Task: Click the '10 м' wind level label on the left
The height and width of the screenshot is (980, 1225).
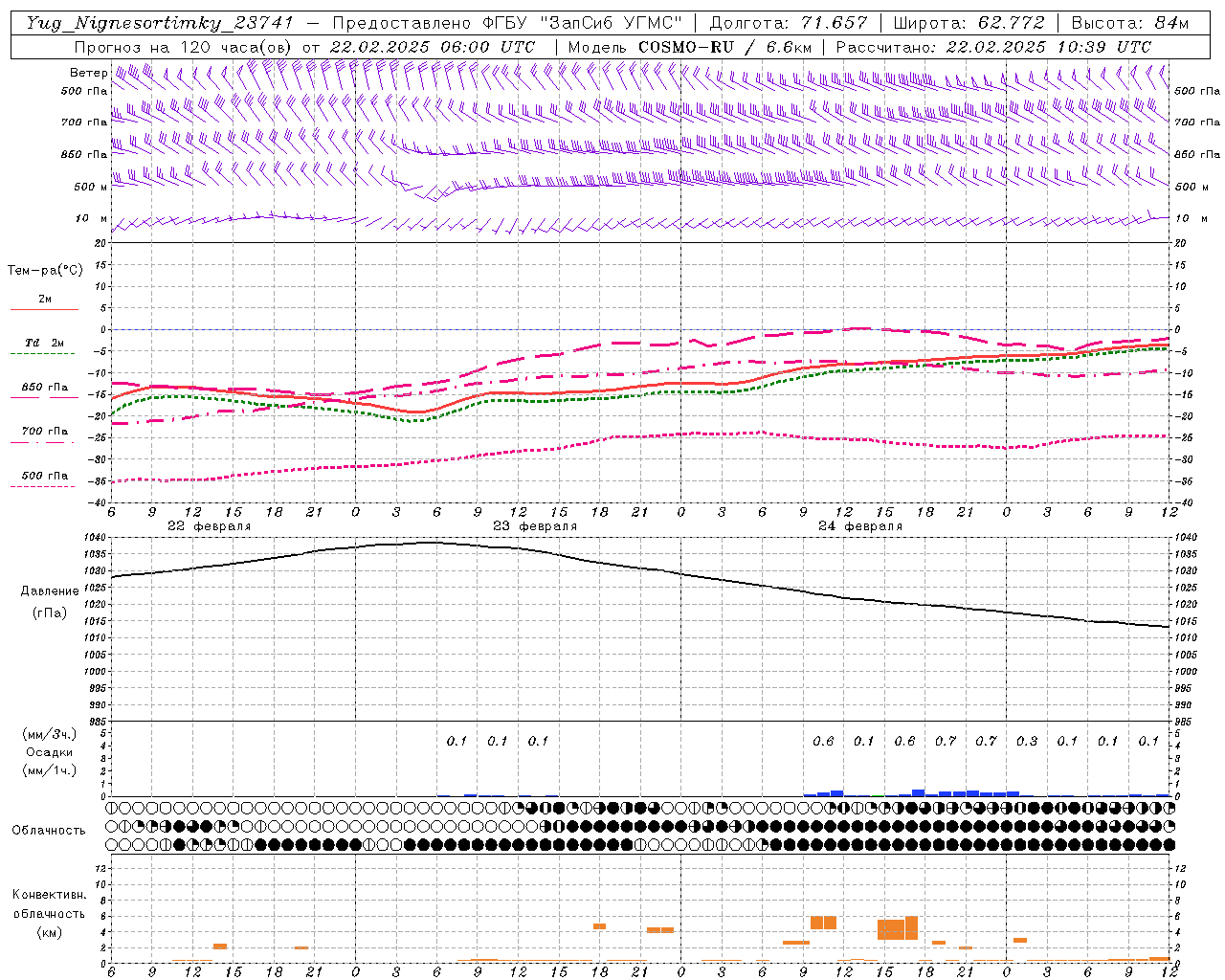Action: pyautogui.click(x=91, y=218)
